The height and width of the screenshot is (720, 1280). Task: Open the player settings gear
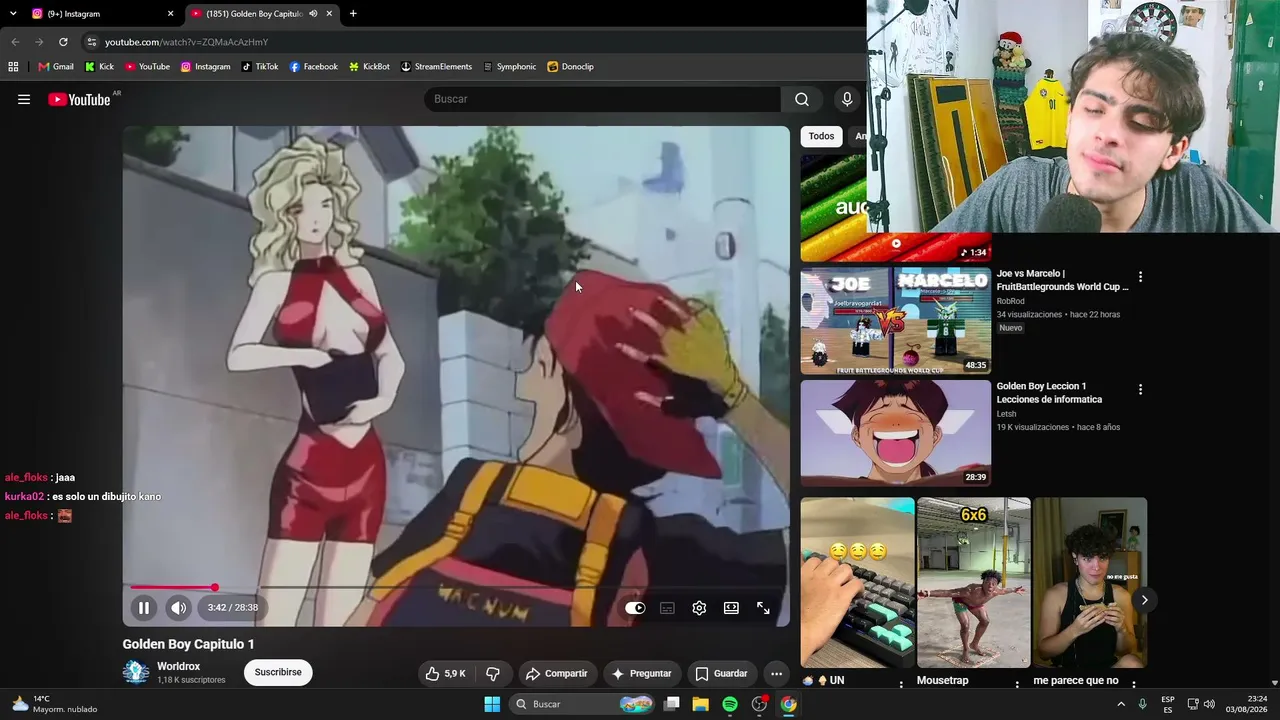click(699, 607)
